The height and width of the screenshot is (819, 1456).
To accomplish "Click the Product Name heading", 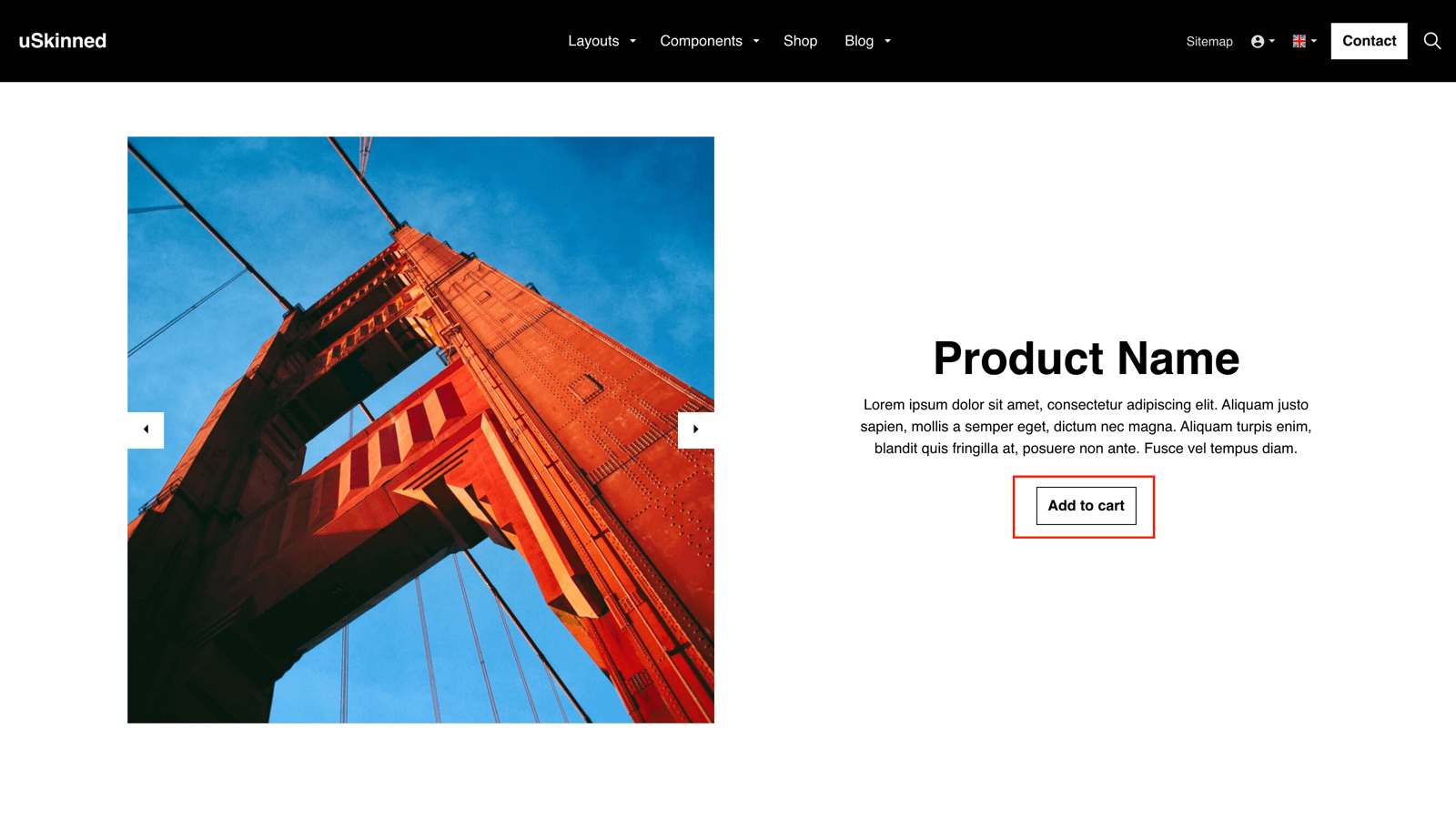I will tap(1085, 358).
